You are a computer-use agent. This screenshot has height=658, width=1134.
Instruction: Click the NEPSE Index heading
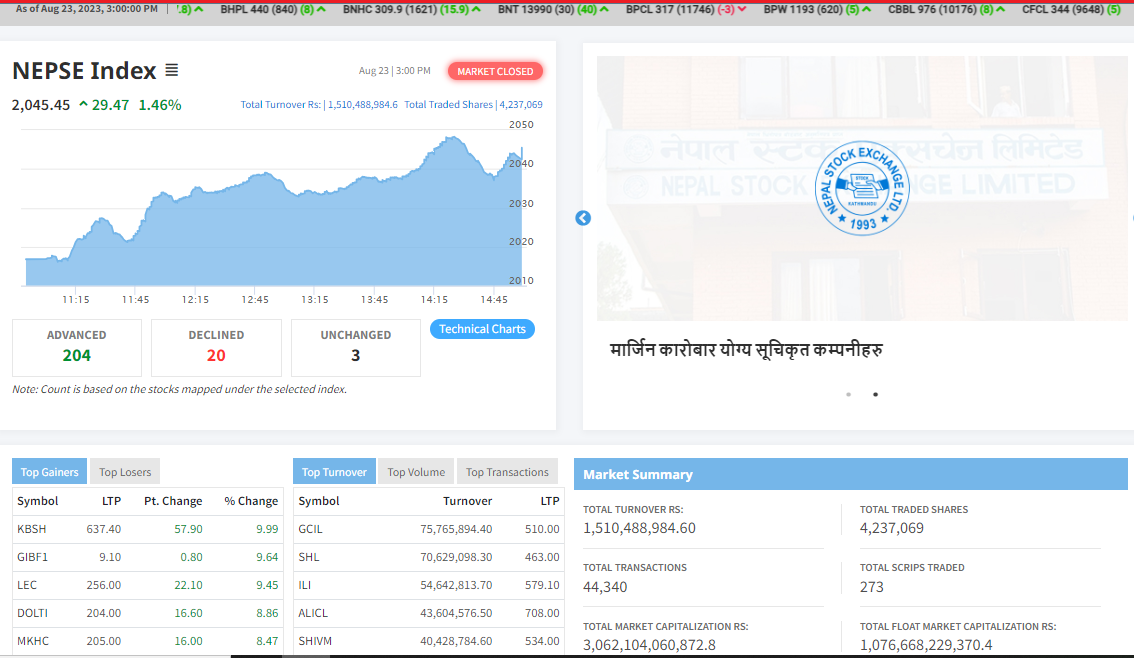click(x=84, y=71)
